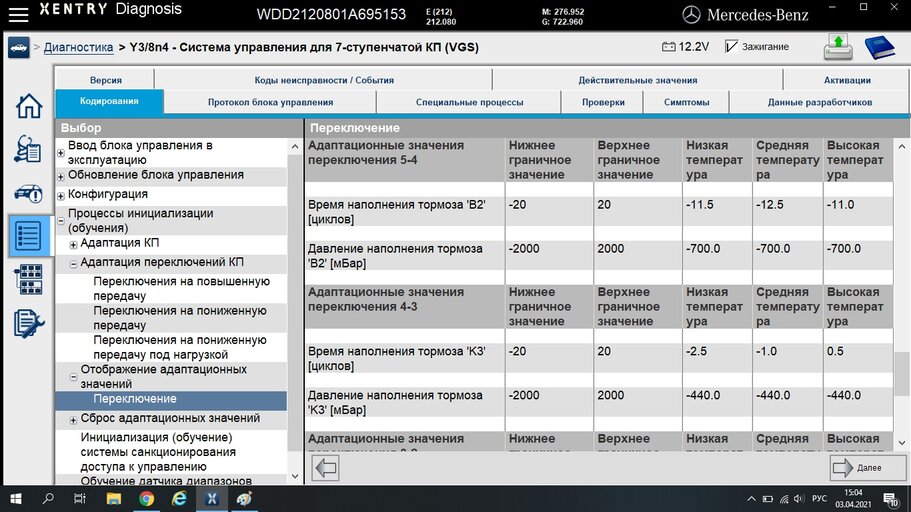Launch Internet Explorer from the taskbar
This screenshot has height=512, width=911.
(x=179, y=499)
